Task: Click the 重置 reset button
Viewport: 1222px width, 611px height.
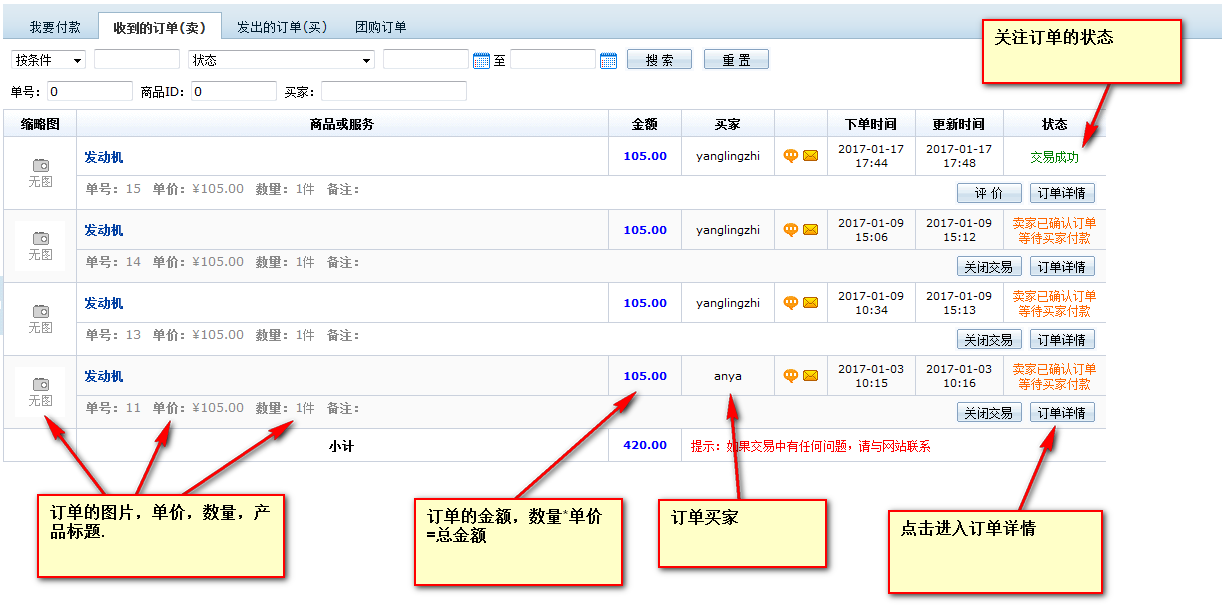Action: (x=736, y=60)
